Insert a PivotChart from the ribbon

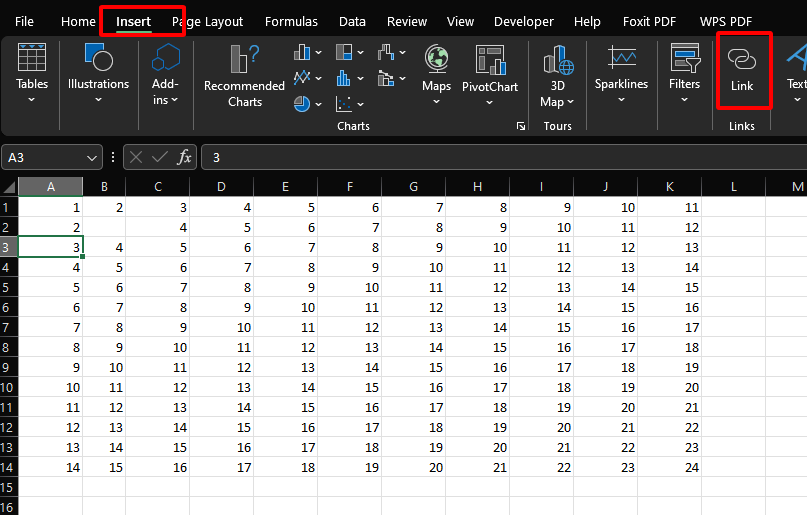pos(490,73)
